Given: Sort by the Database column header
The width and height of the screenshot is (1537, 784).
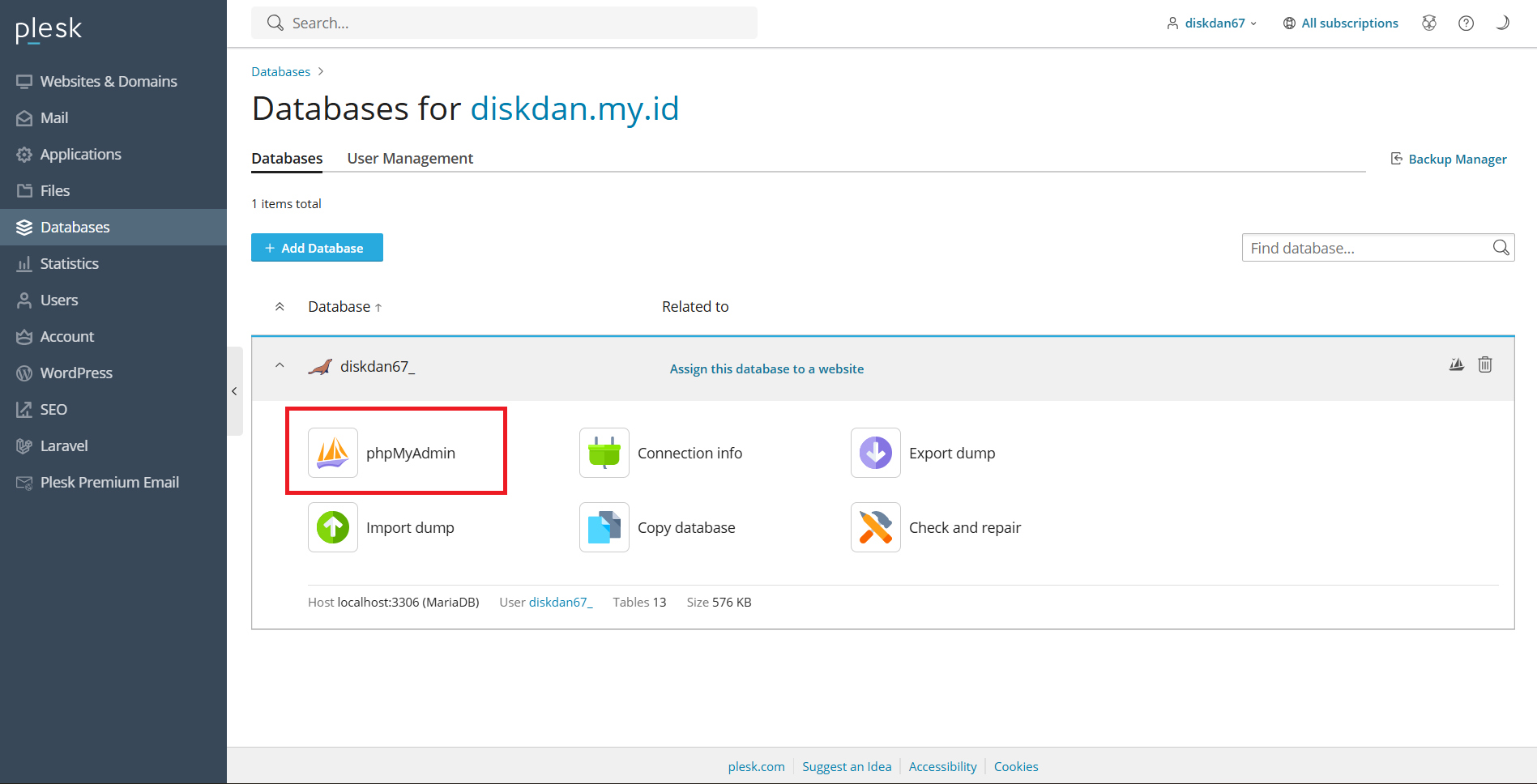Looking at the screenshot, I should 339,307.
